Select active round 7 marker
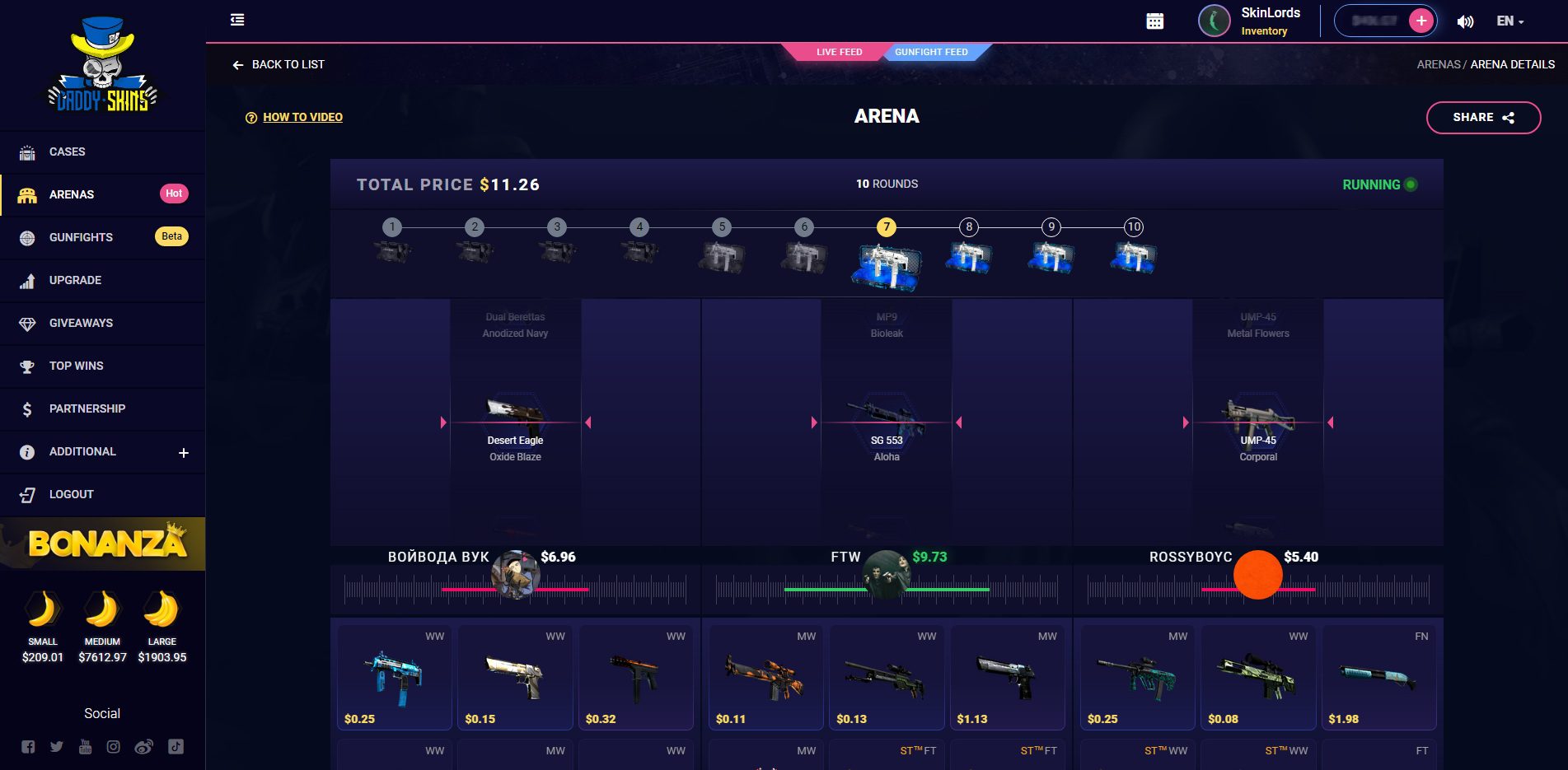Screen dimensions: 1568x770 [x=887, y=226]
